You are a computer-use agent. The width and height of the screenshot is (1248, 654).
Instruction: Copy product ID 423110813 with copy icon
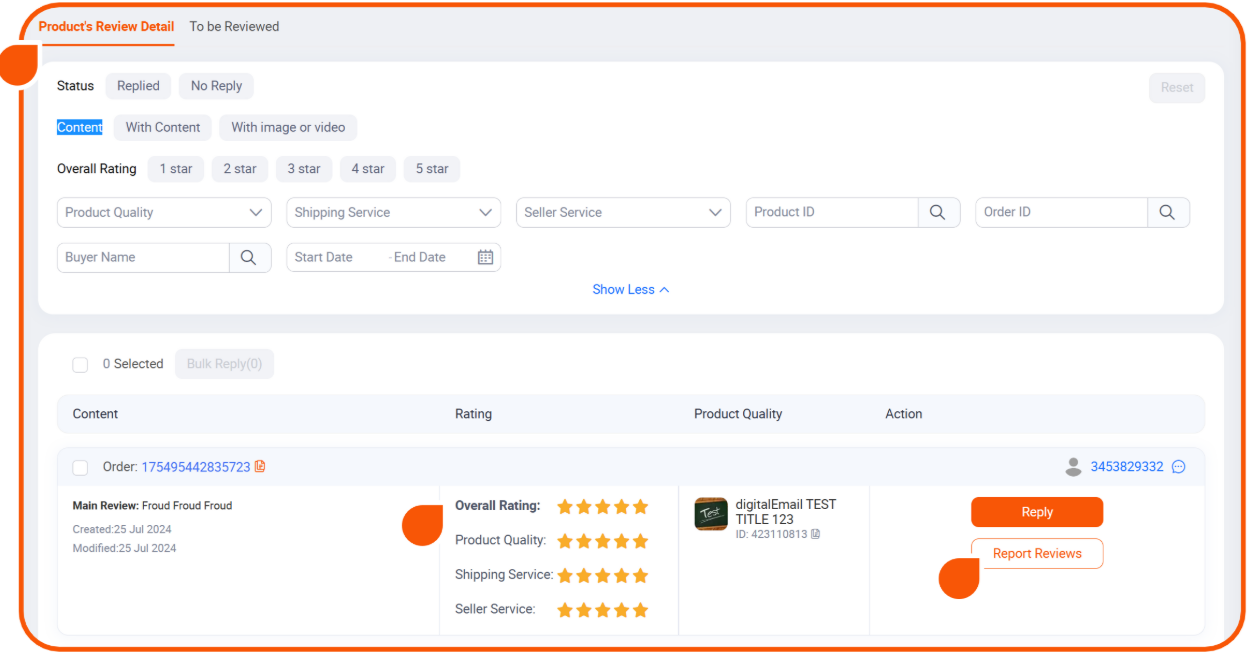[816, 534]
